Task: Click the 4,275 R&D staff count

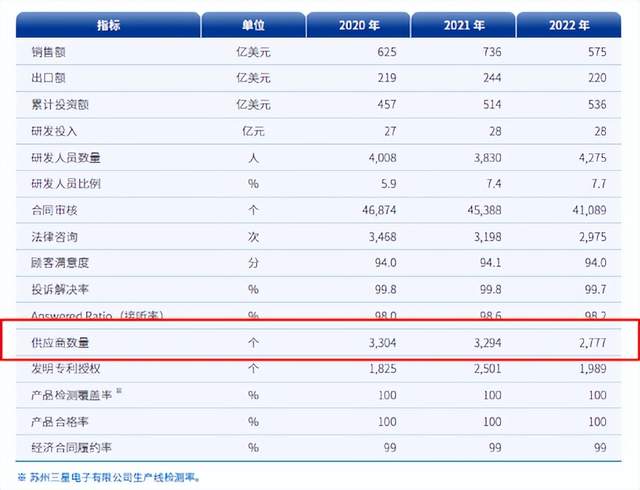Action: click(593, 158)
